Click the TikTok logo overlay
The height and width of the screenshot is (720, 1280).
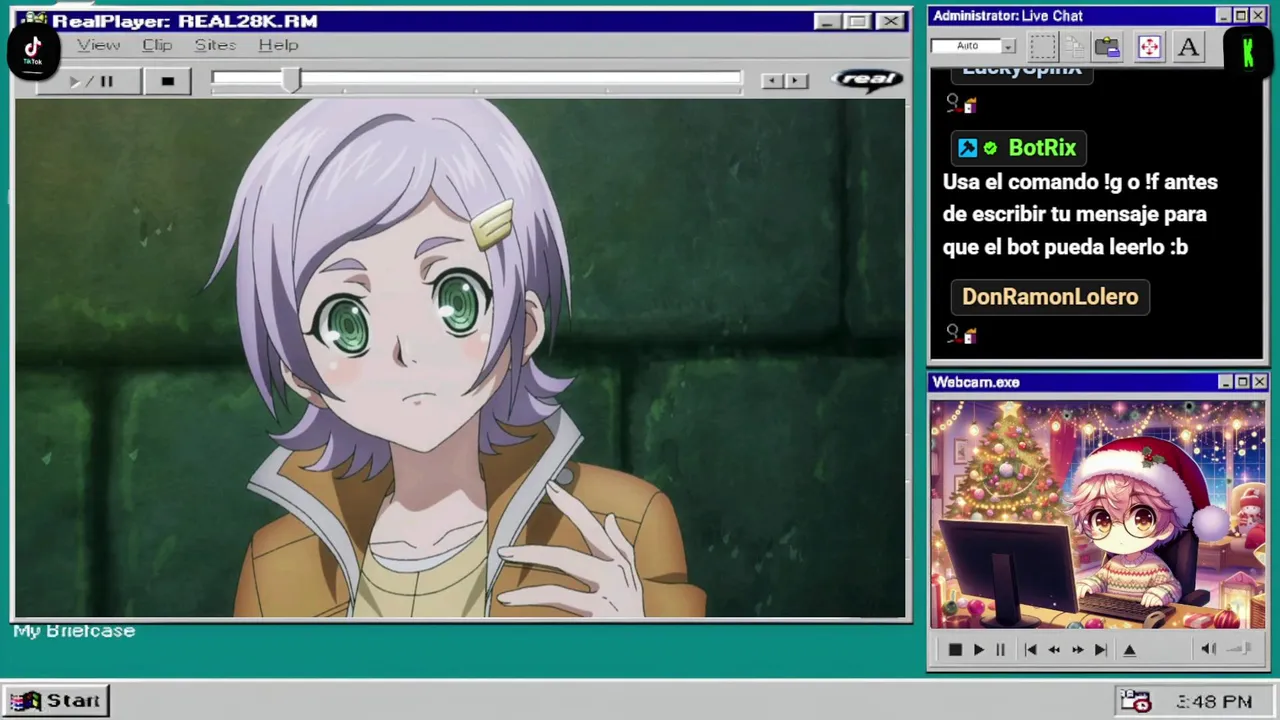(33, 50)
